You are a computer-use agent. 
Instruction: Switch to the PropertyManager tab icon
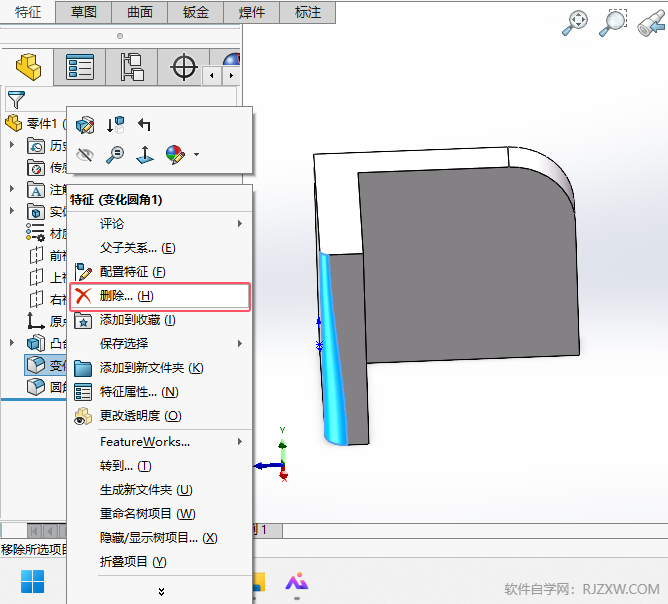pos(80,67)
